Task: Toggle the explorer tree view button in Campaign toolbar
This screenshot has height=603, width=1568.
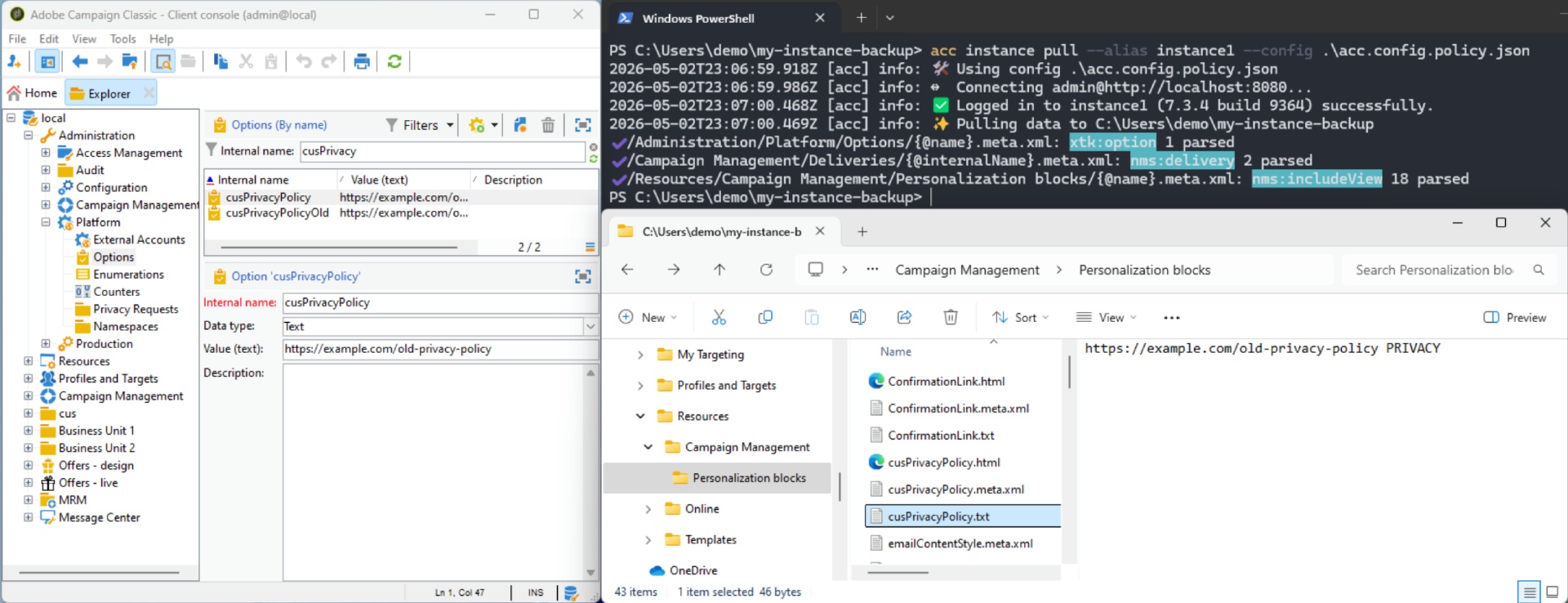Action: 48,61
